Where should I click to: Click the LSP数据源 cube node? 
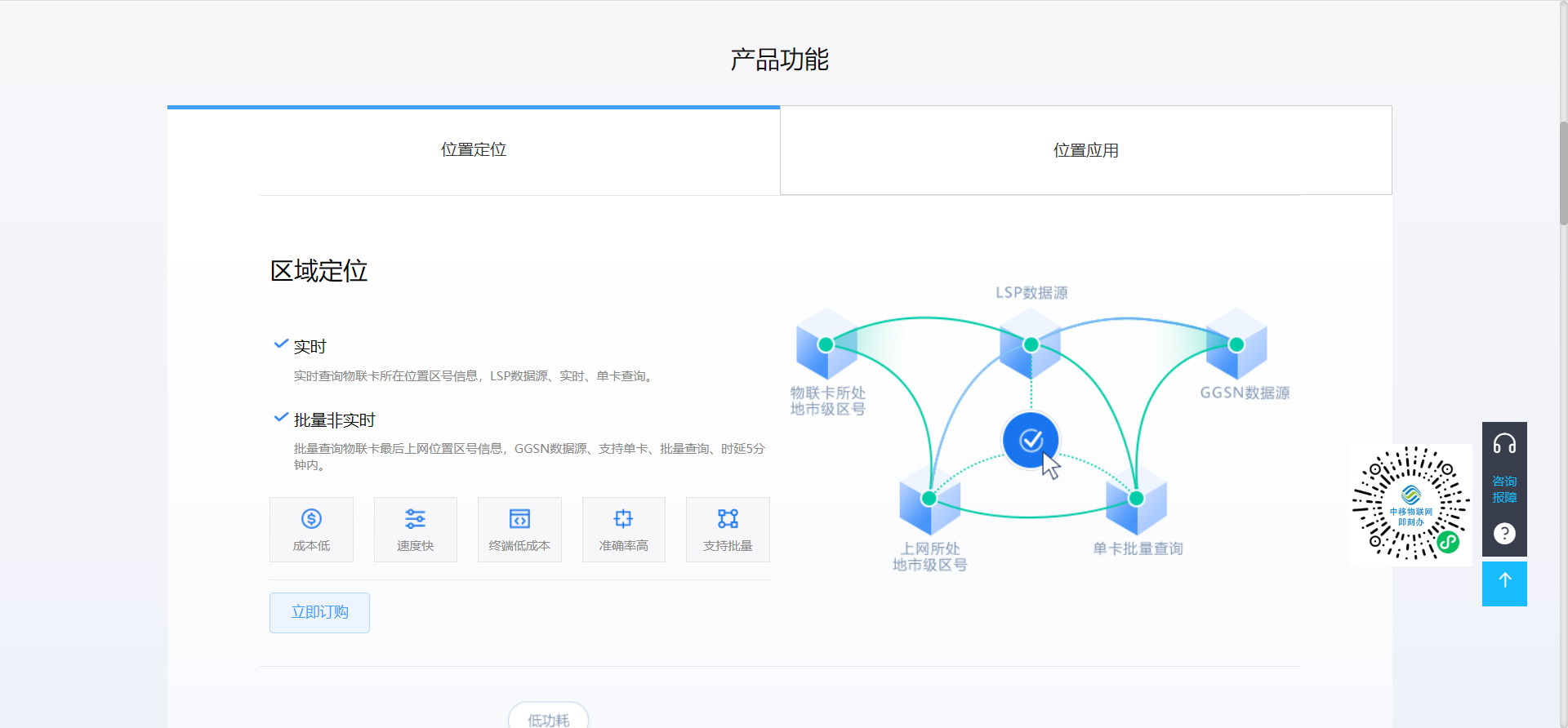1031,344
